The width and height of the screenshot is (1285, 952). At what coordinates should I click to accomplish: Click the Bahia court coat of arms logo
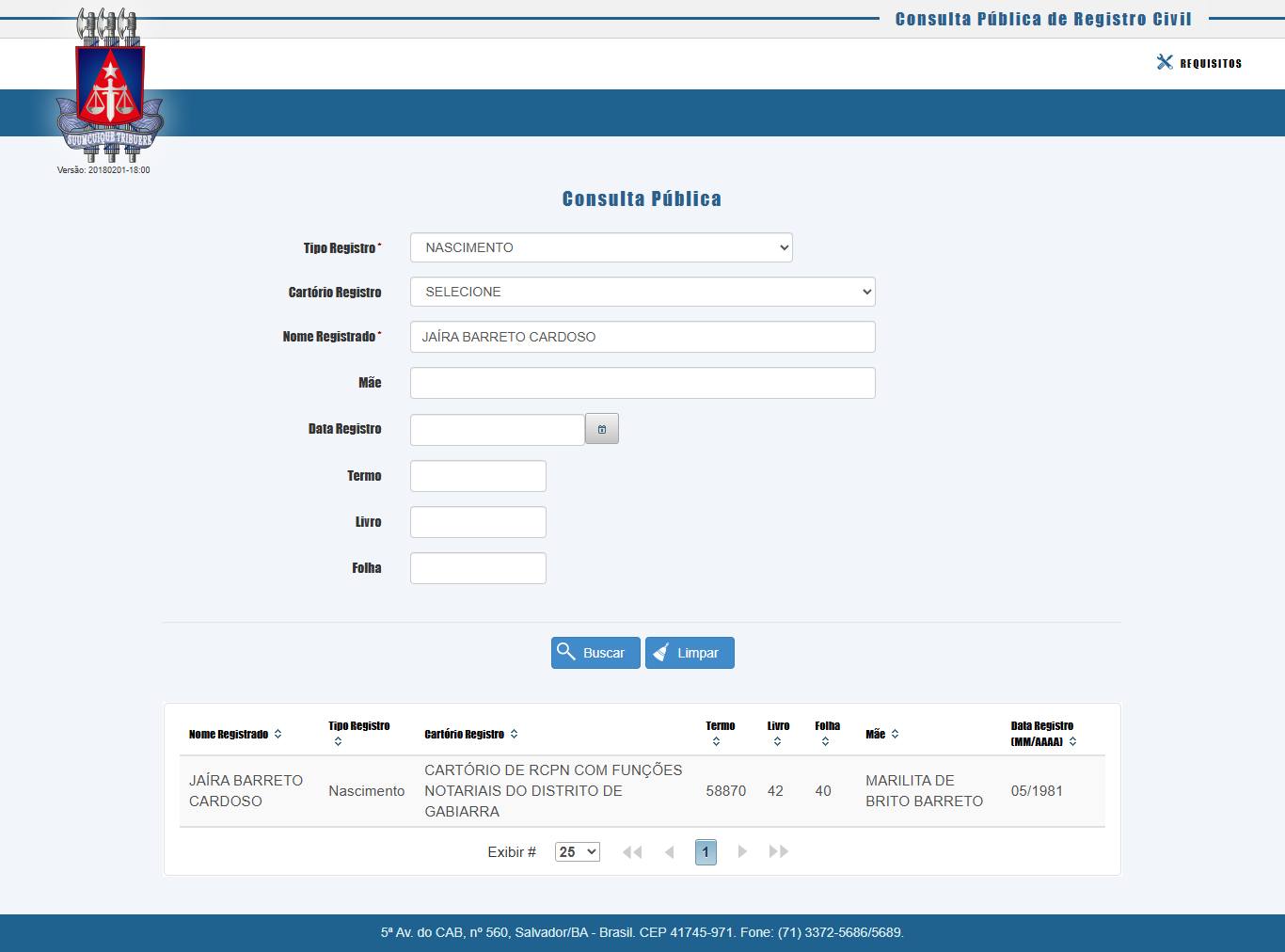[x=110, y=87]
